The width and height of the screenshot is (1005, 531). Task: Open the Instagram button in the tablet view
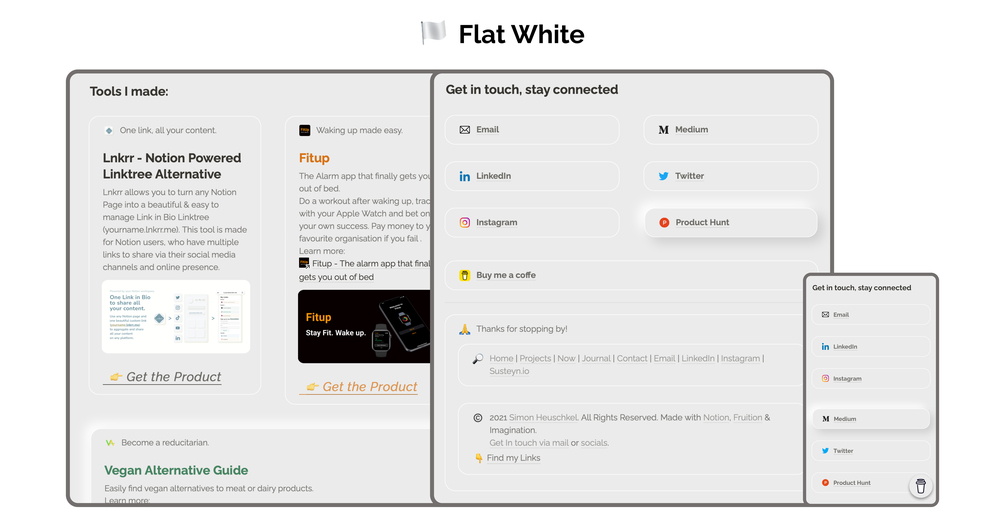point(532,223)
